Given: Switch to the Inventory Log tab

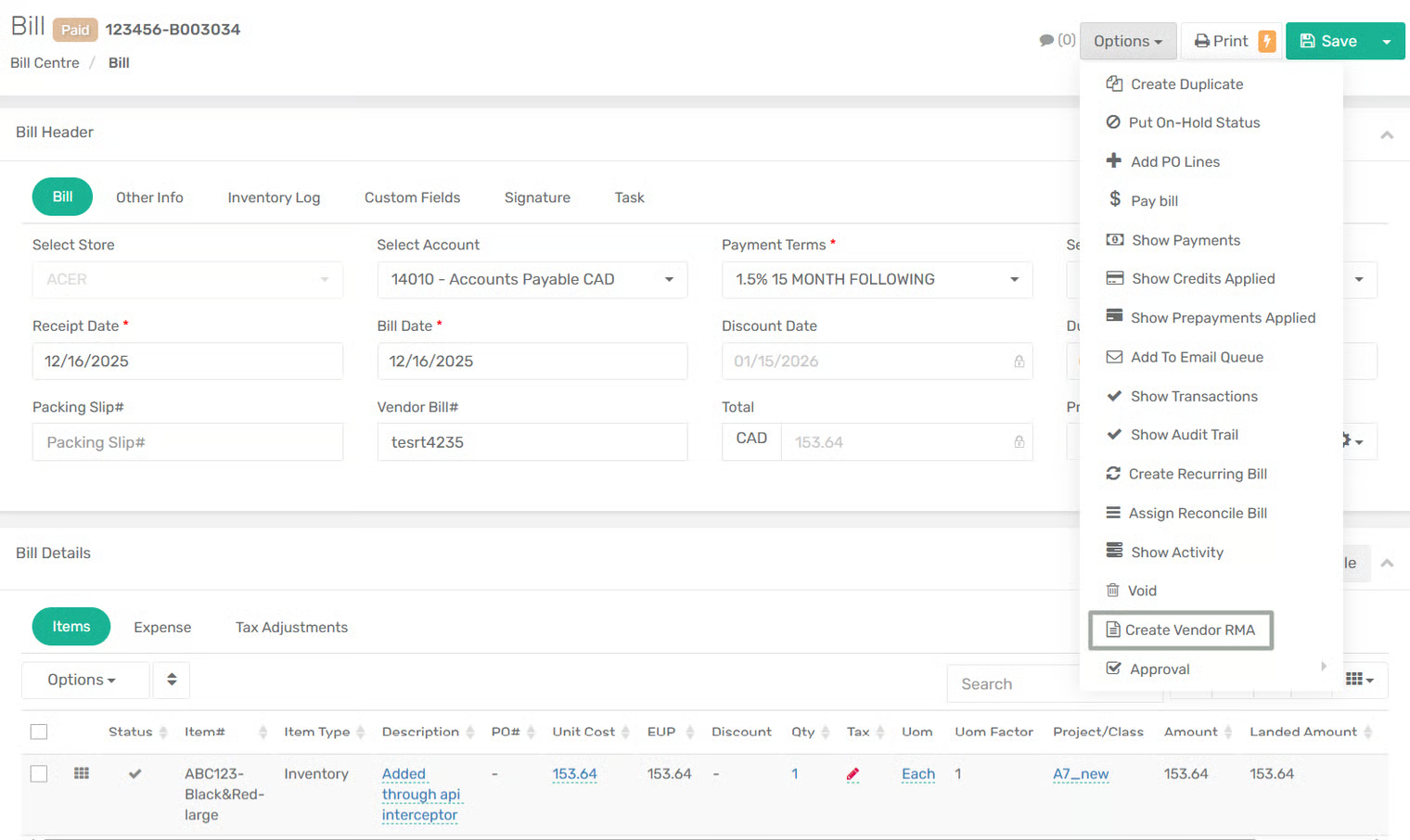Looking at the screenshot, I should pyautogui.click(x=274, y=197).
